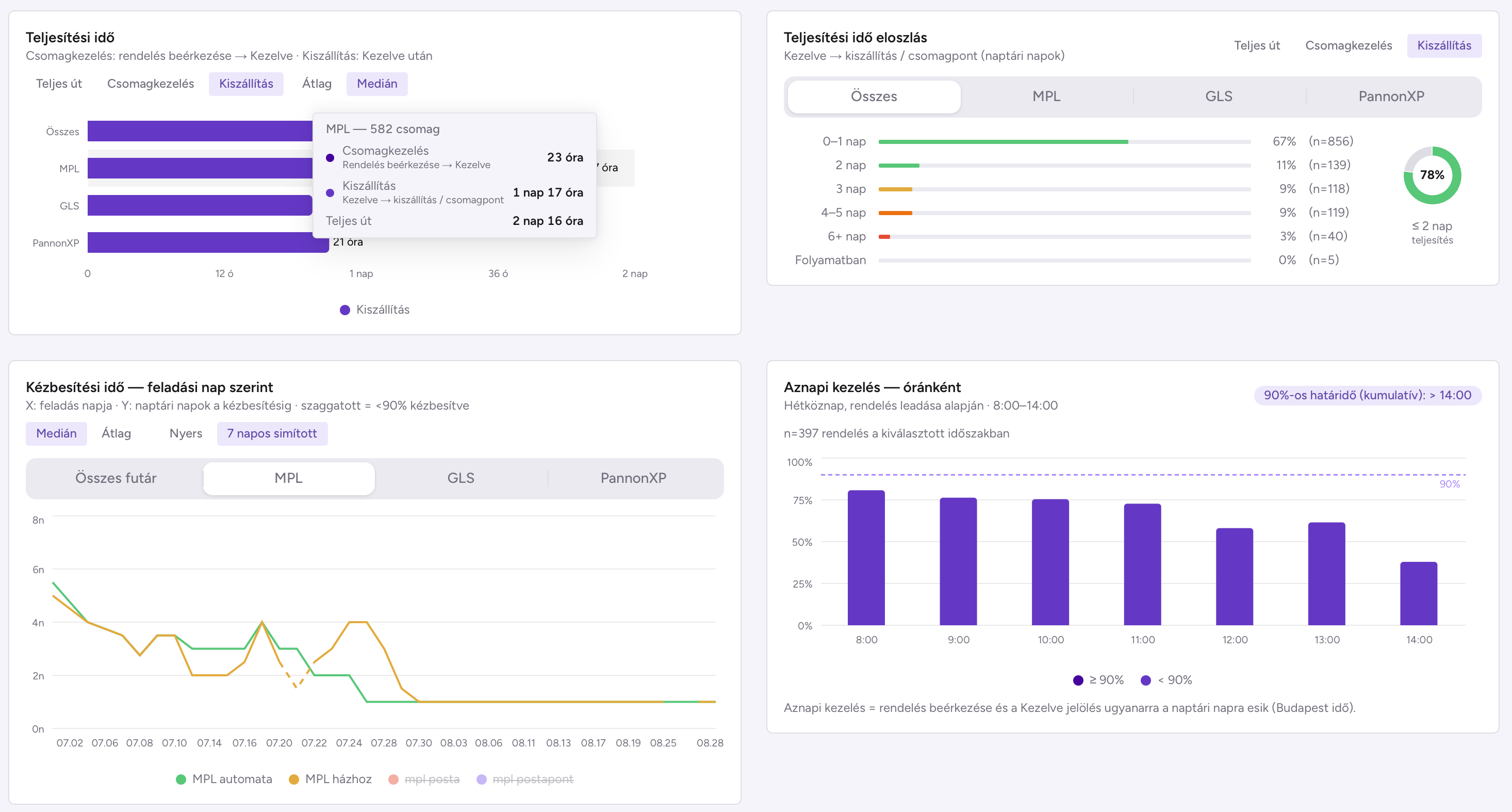Image resolution: width=1512 pixels, height=812 pixels.
Task: Click the 14:00 hourly bar
Action: pyautogui.click(x=1419, y=594)
